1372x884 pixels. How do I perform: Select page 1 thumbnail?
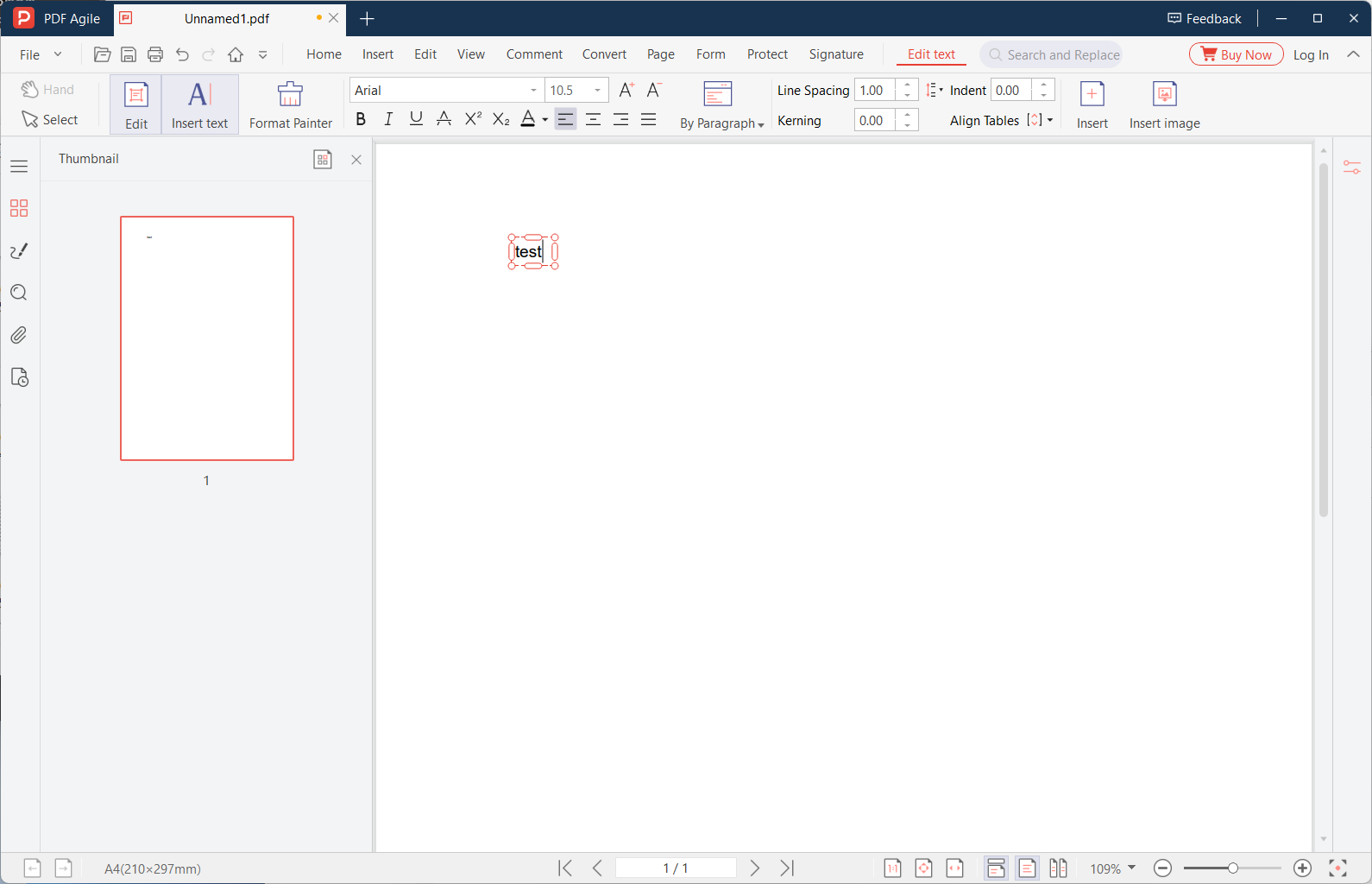[207, 338]
